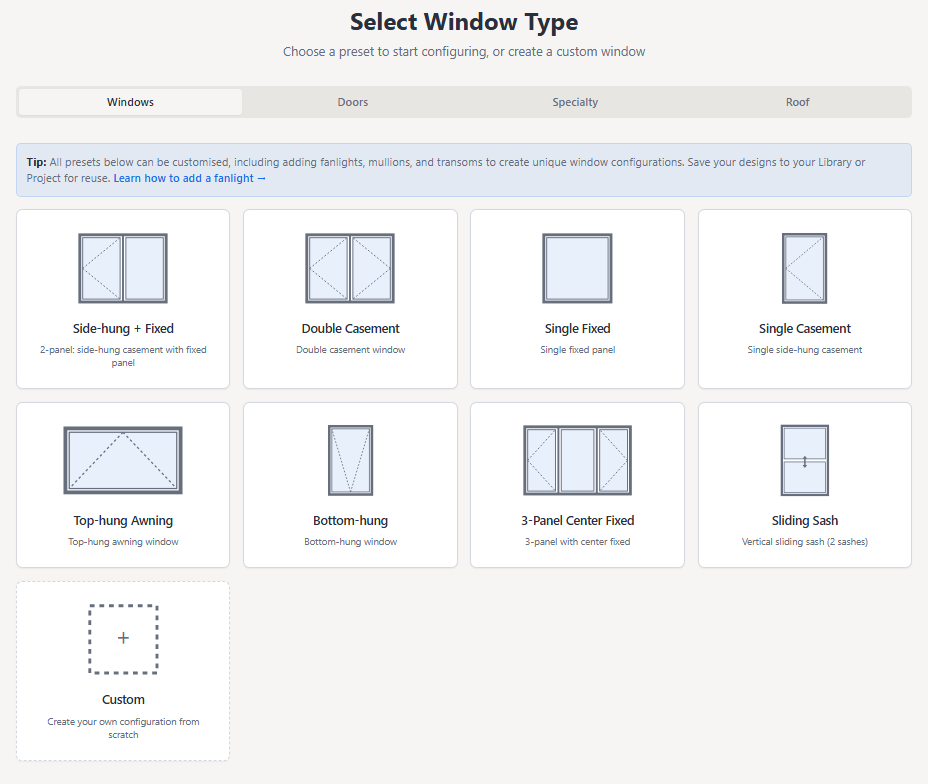
Task: Click the Single Fixed title label
Action: 577,328
